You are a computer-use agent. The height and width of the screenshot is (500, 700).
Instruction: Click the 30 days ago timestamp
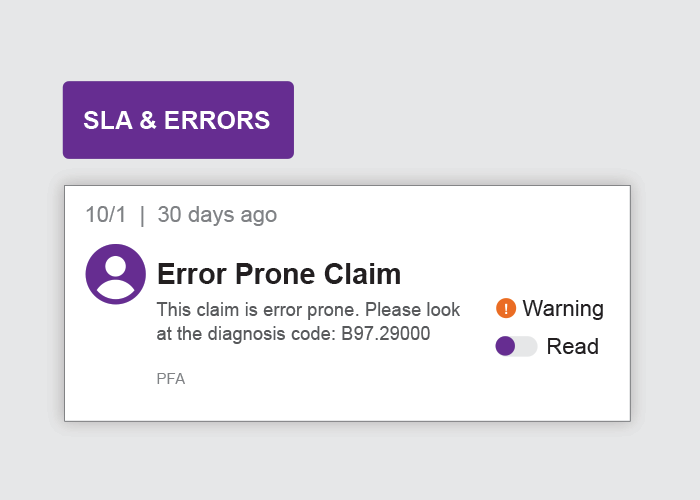(x=217, y=214)
